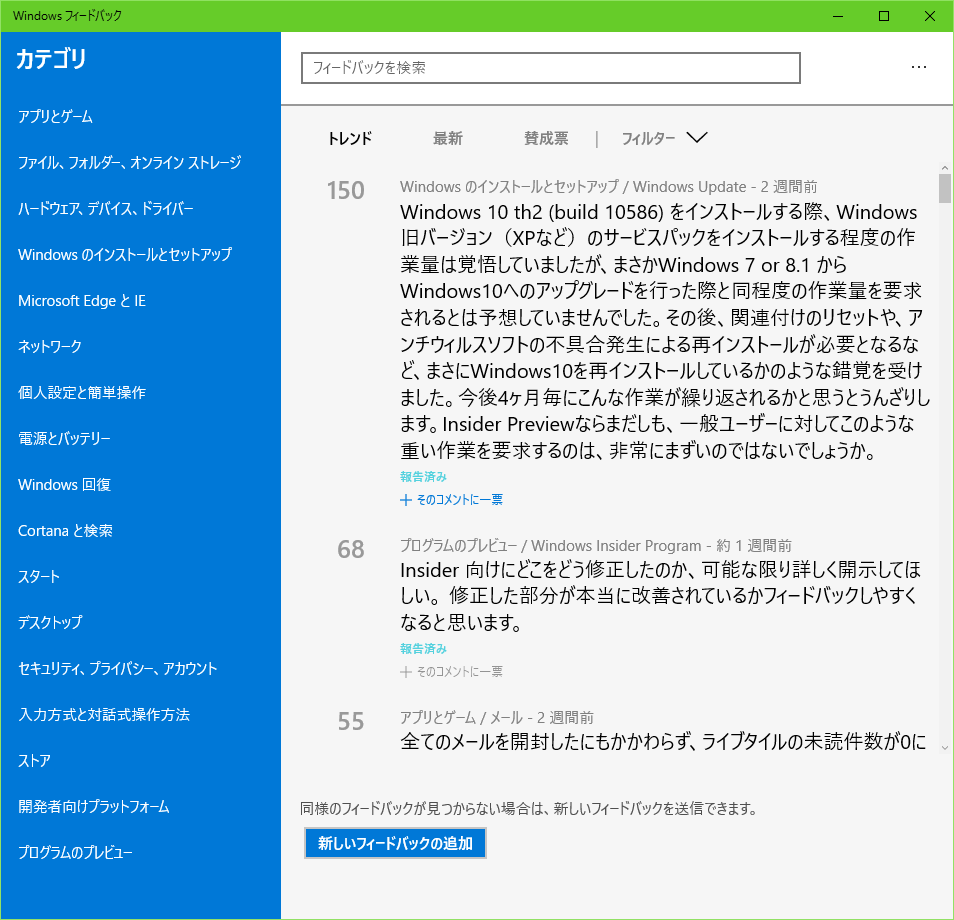Open プログラムのプレビュー category

click(x=75, y=852)
